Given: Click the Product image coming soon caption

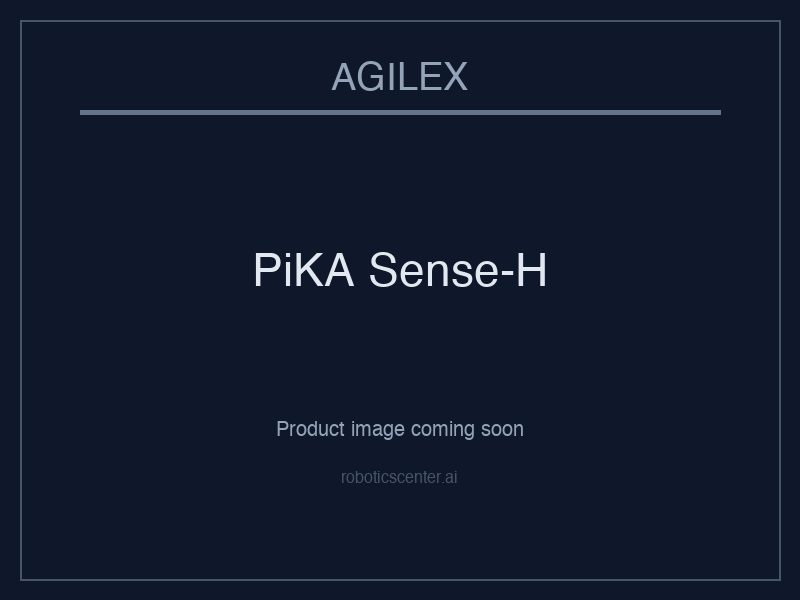Looking at the screenshot, I should [x=400, y=429].
